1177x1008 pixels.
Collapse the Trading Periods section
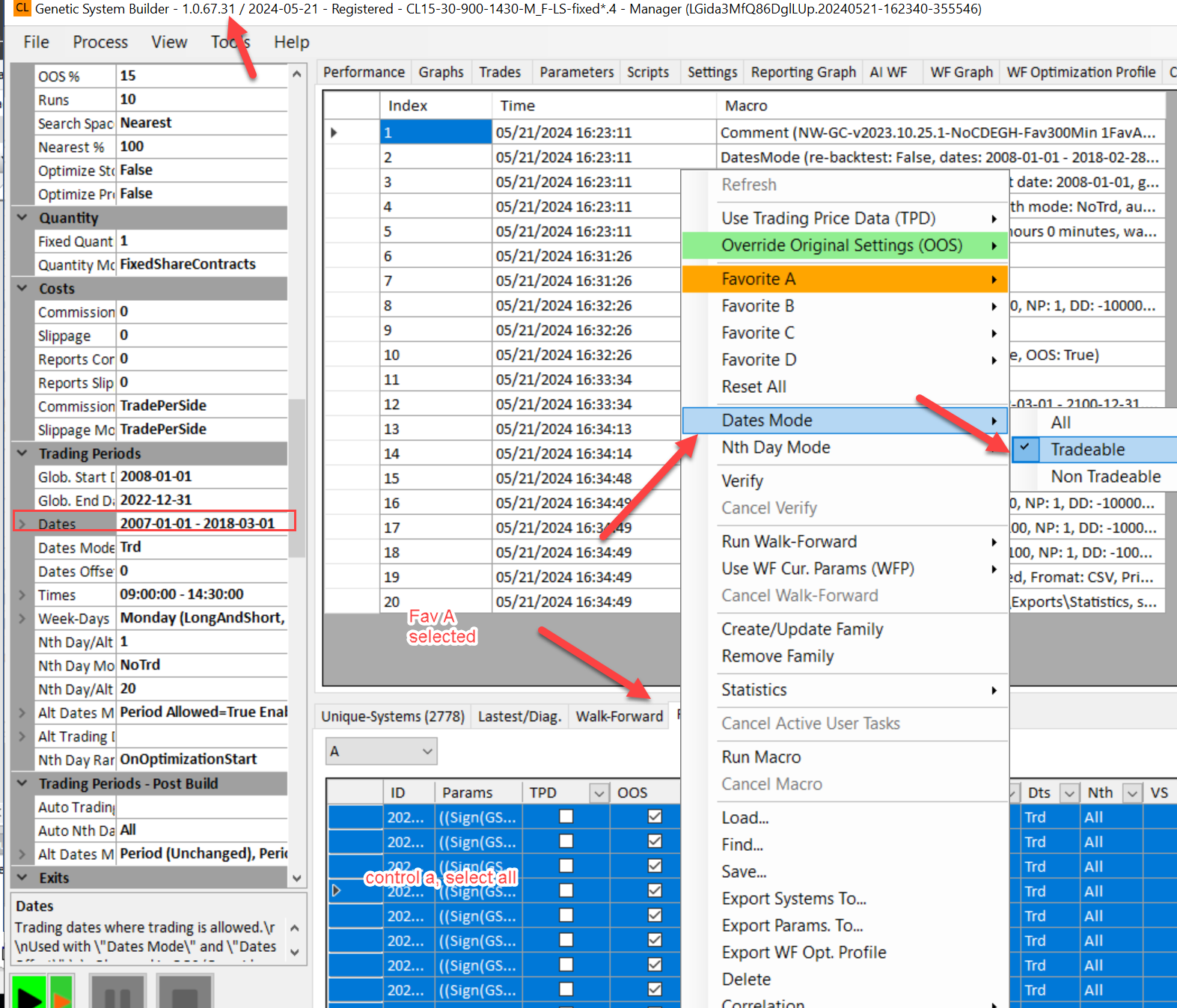[22, 453]
